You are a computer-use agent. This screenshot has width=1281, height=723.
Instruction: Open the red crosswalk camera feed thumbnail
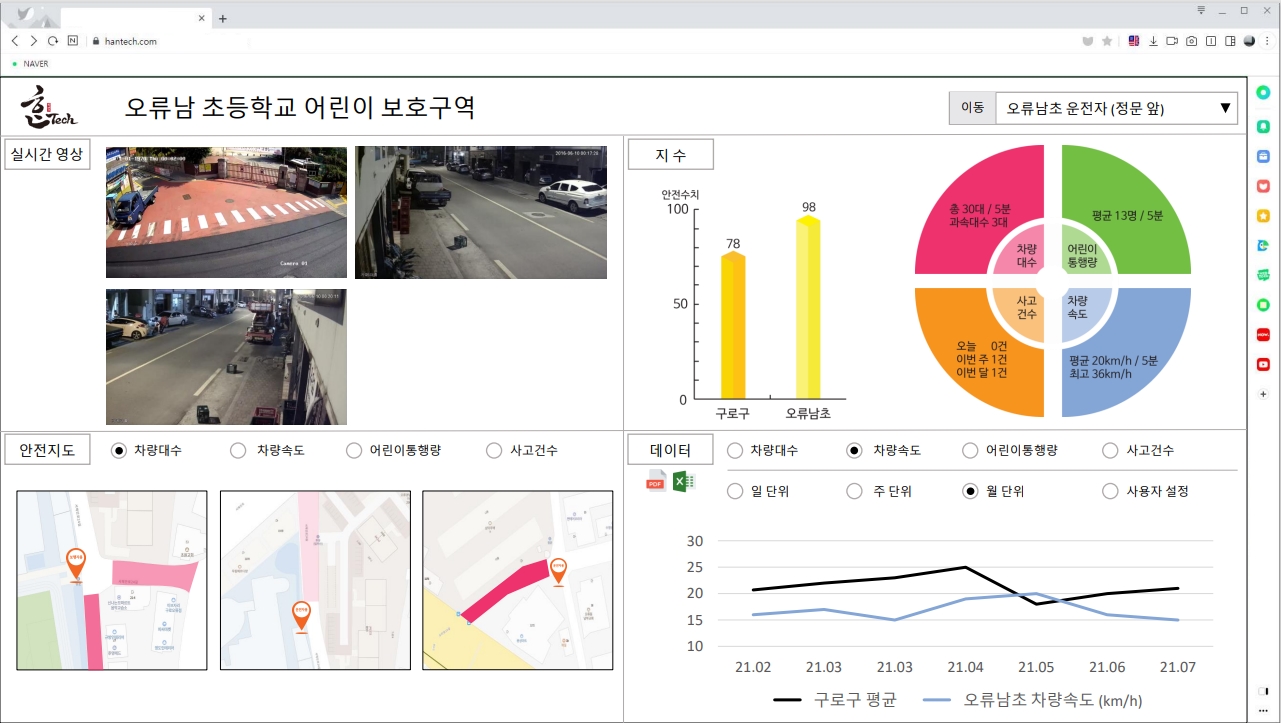pyautogui.click(x=226, y=212)
